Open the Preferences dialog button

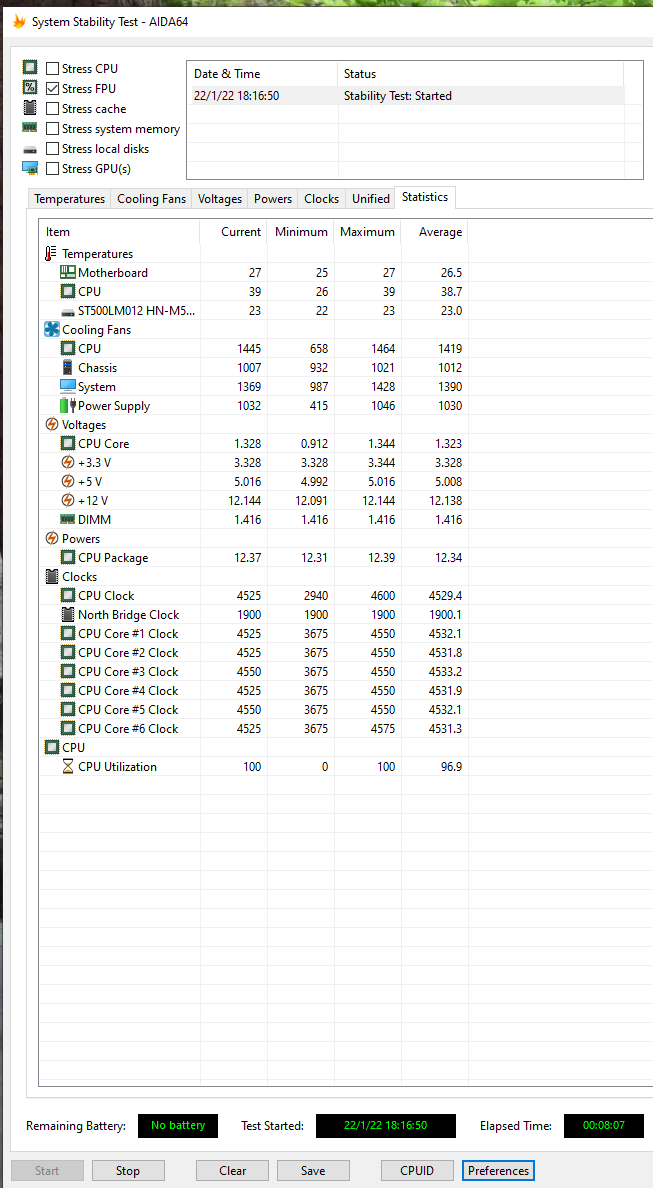(x=498, y=1171)
